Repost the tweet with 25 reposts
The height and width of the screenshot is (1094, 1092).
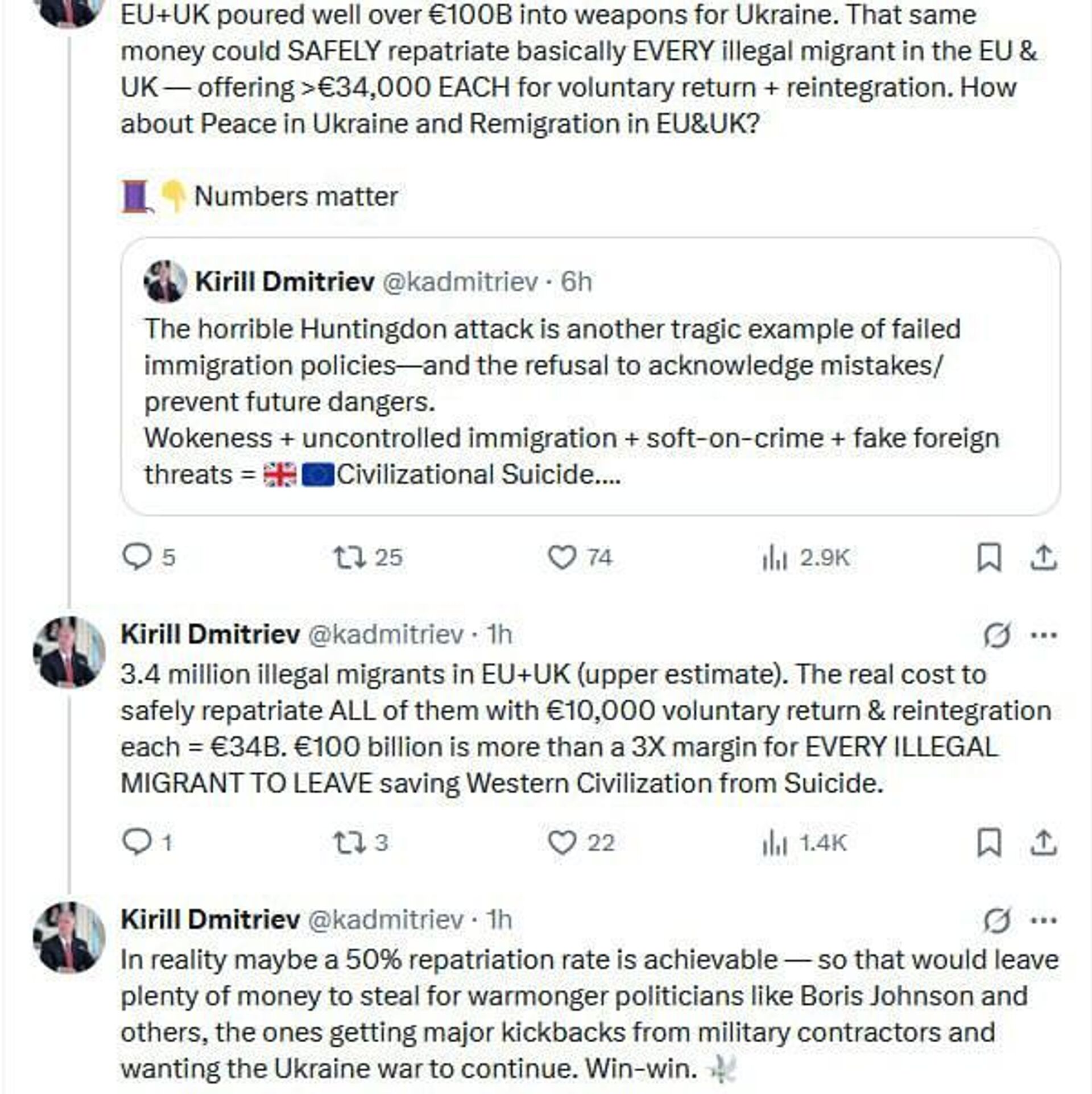(x=349, y=558)
